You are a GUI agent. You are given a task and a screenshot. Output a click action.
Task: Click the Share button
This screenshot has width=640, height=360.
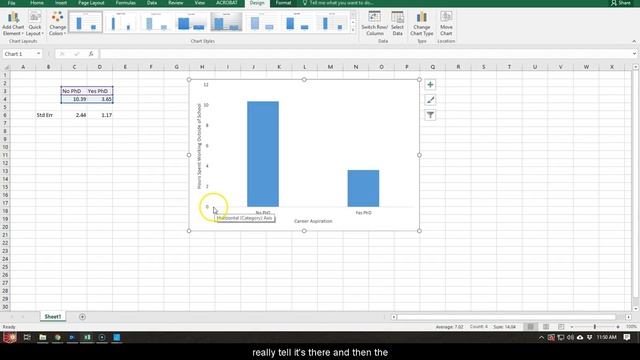[621, 3]
